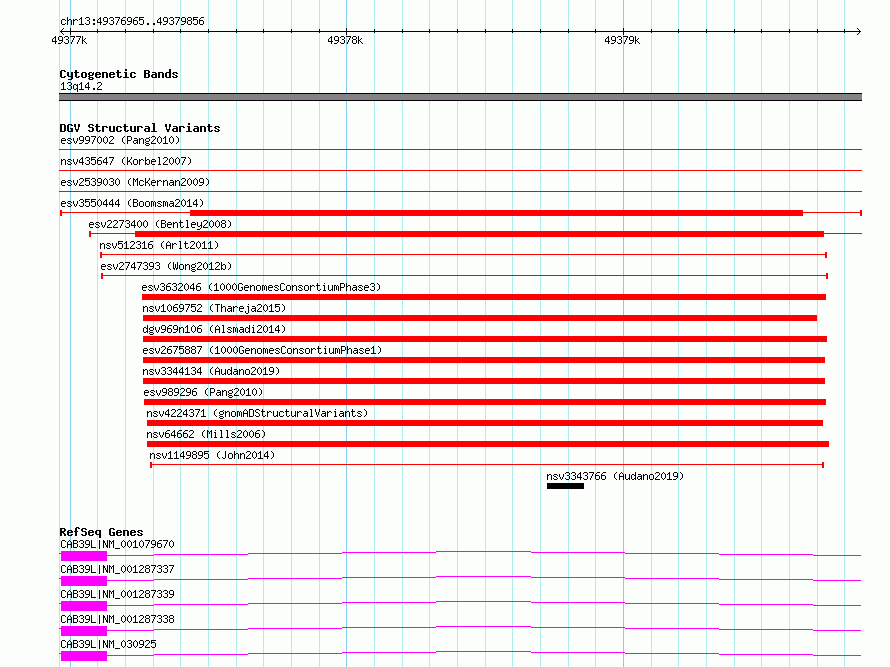
Task: Click the 49377k ruler tick label
Action: (x=69, y=40)
